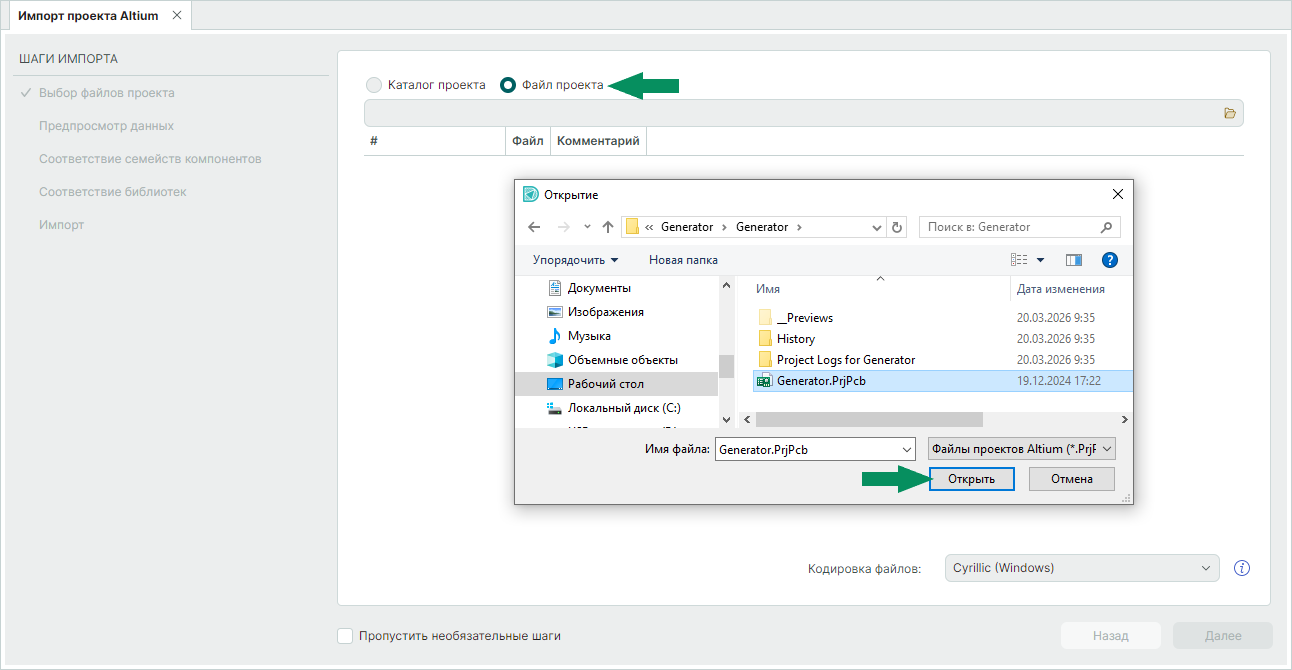Open the Кодировка файлов dropdown
This screenshot has width=1292, height=670.
(1082, 568)
